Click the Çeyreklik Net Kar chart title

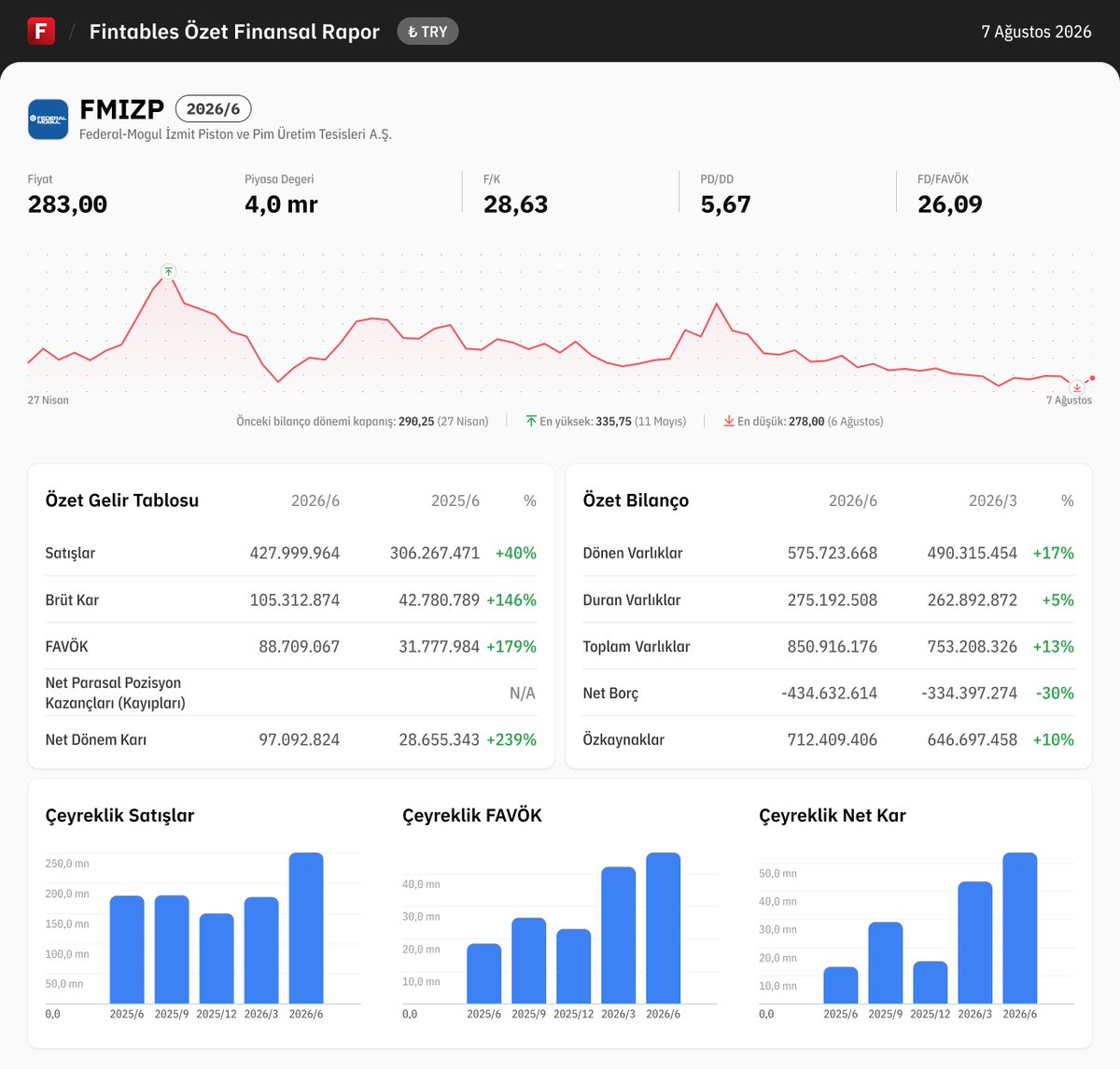[833, 815]
